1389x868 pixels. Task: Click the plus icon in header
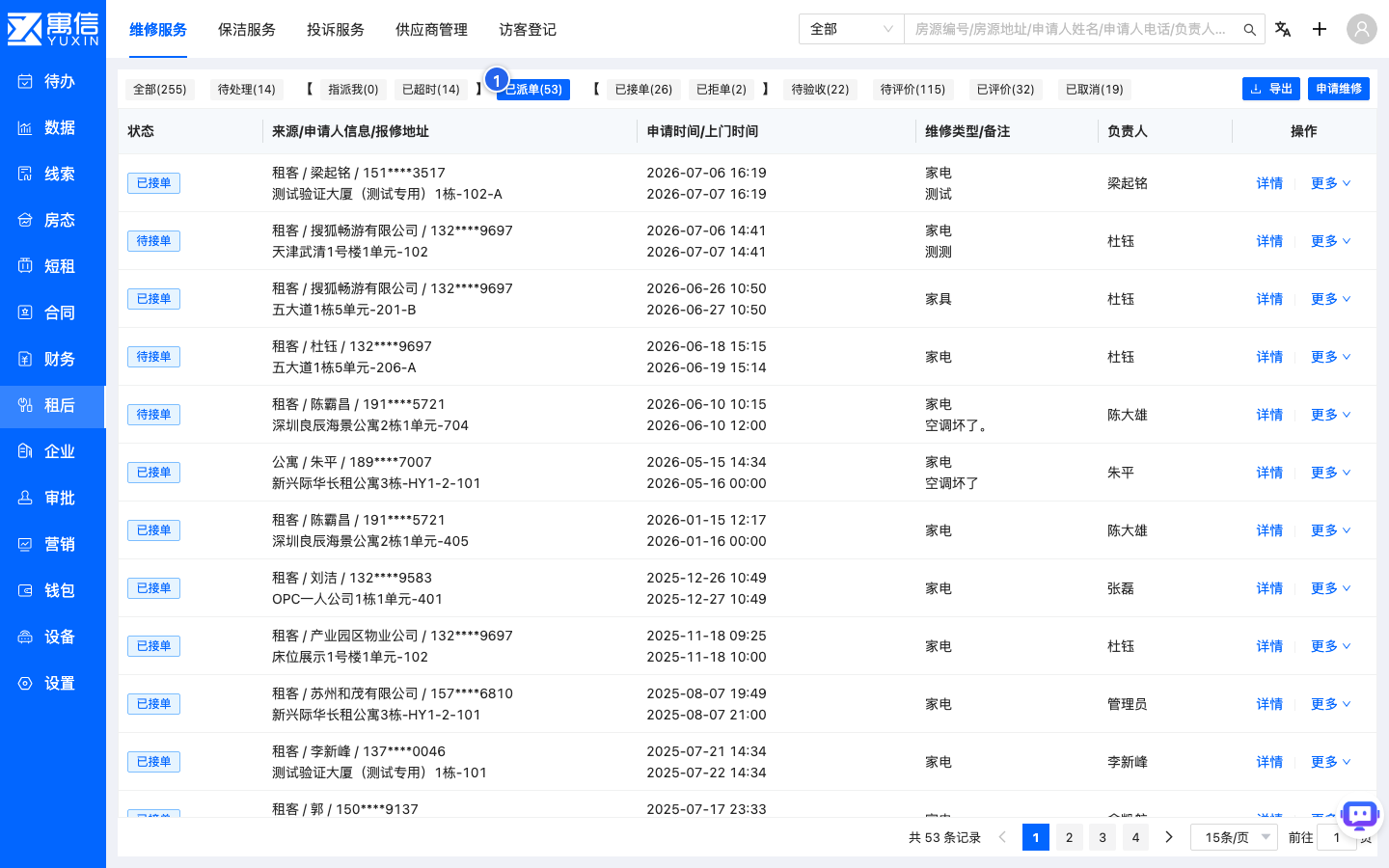pos(1320,29)
